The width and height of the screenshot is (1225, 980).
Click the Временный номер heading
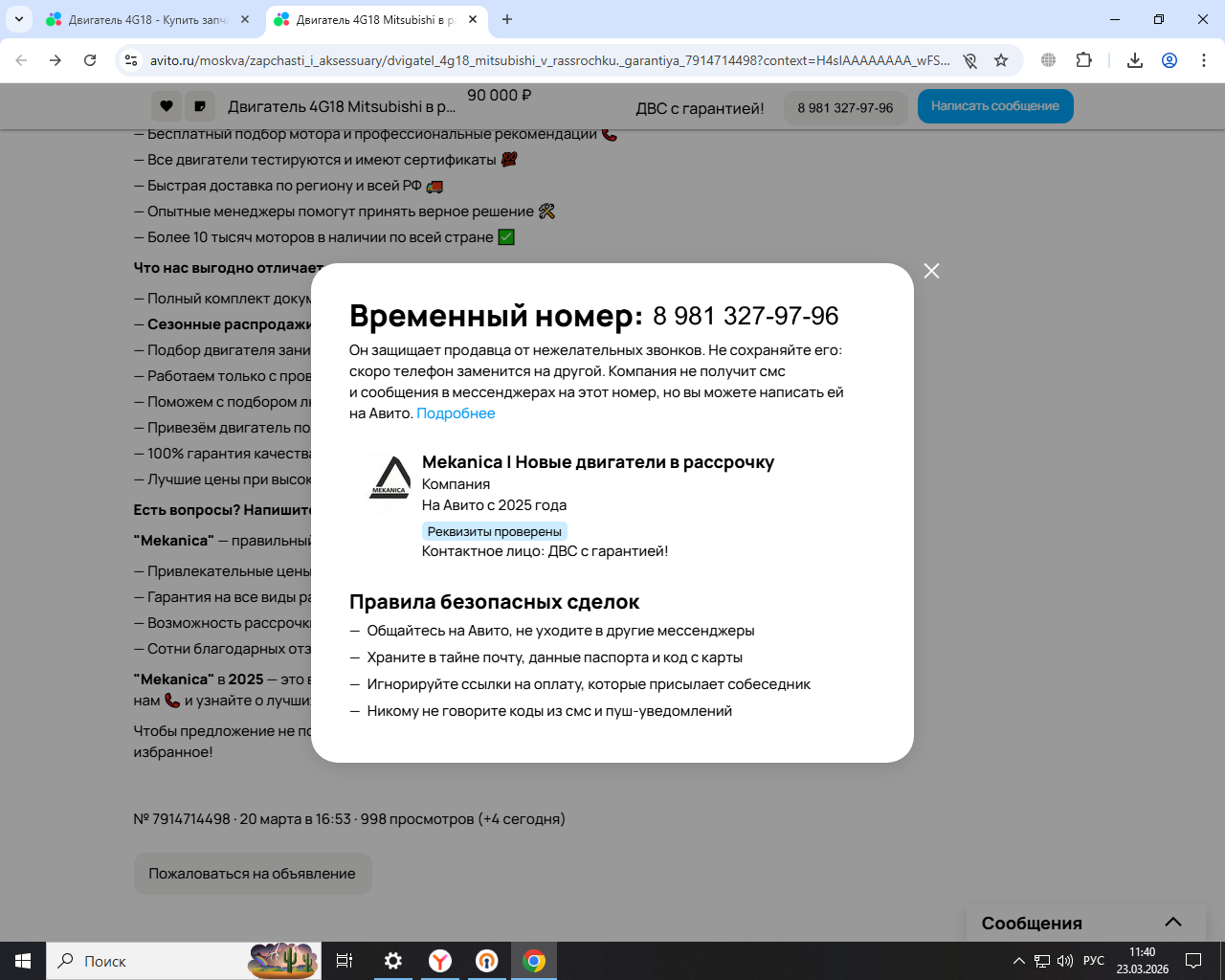tap(497, 315)
